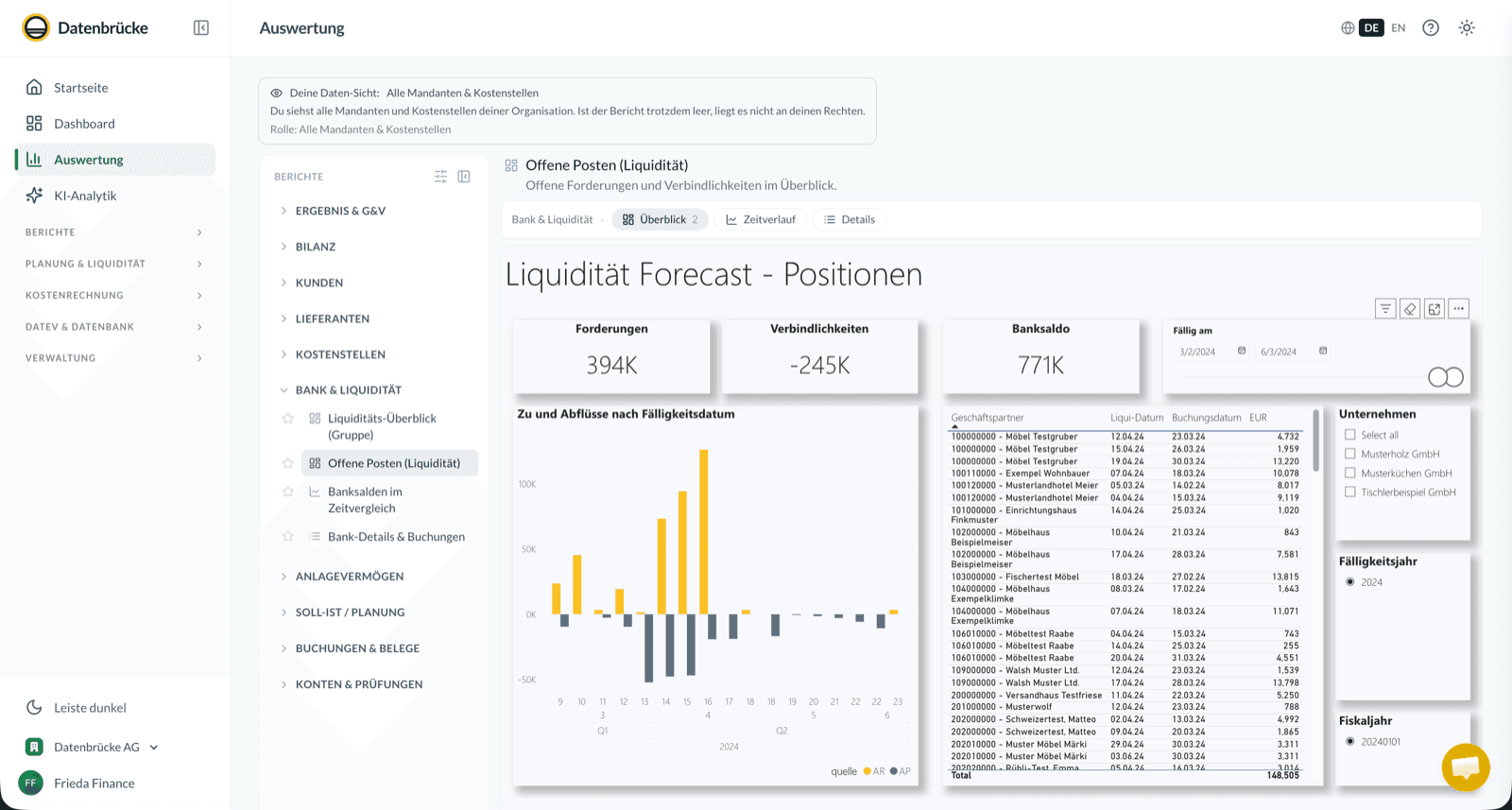Click Frieda Finance avatar

point(31,783)
